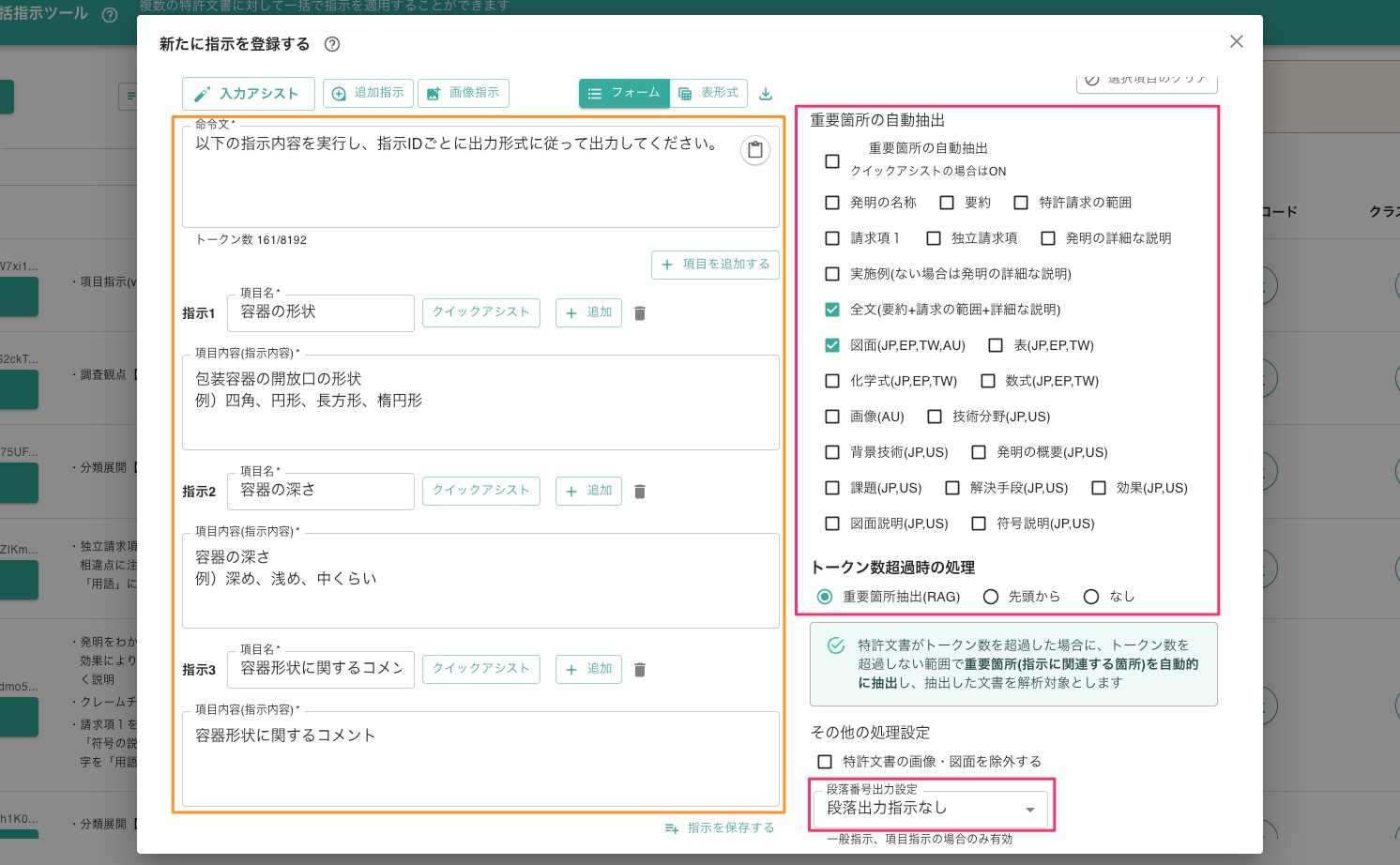This screenshot has width=1400, height=865.
Task: Select なし radio button
Action: pyautogui.click(x=1090, y=597)
